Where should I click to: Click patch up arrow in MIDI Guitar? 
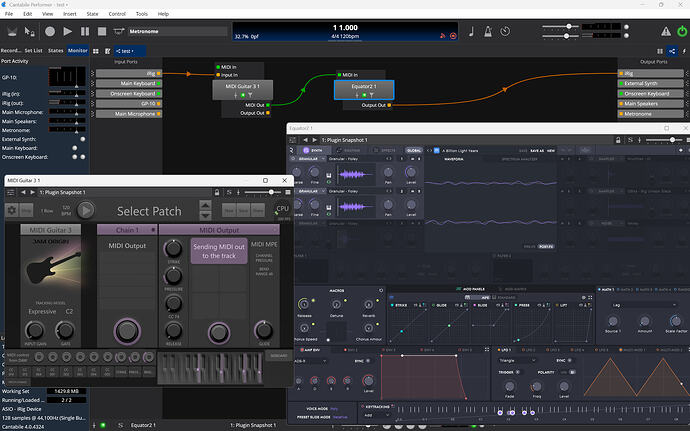point(205,205)
